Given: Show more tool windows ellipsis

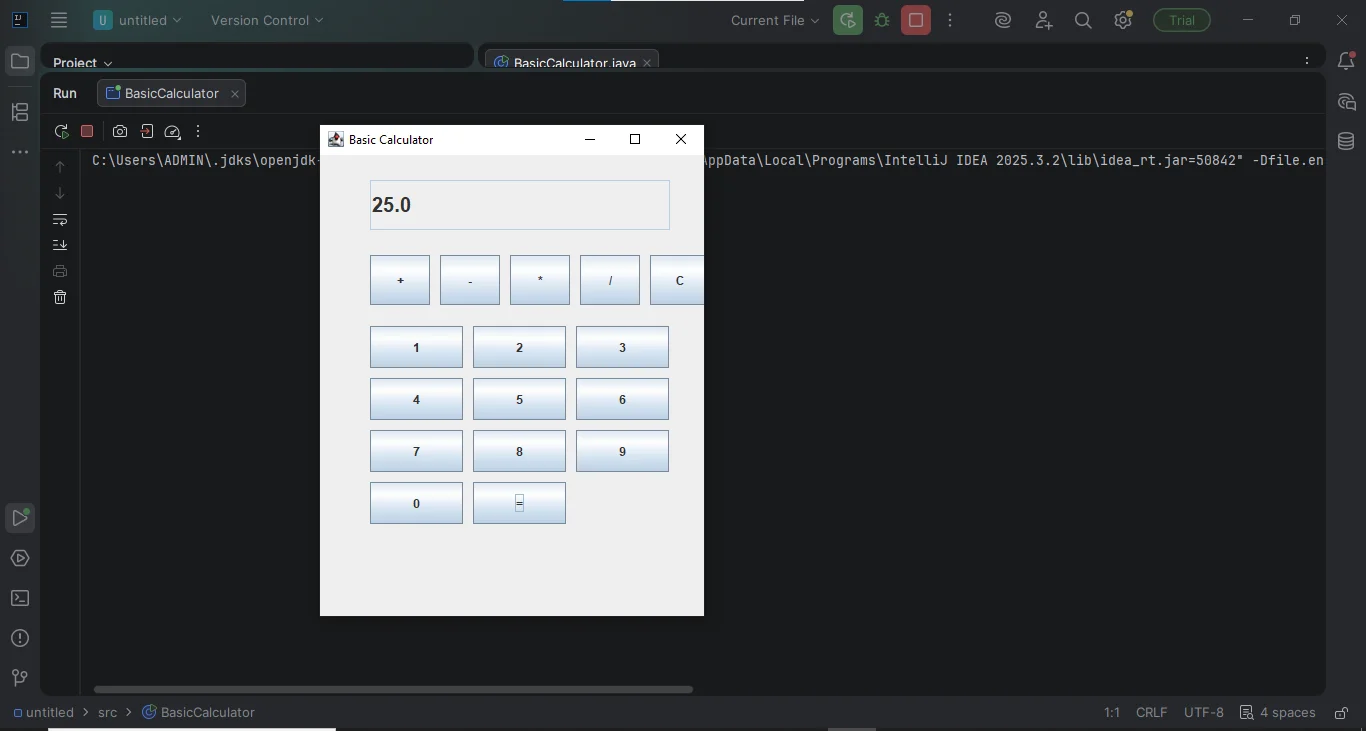Looking at the screenshot, I should pos(19,152).
